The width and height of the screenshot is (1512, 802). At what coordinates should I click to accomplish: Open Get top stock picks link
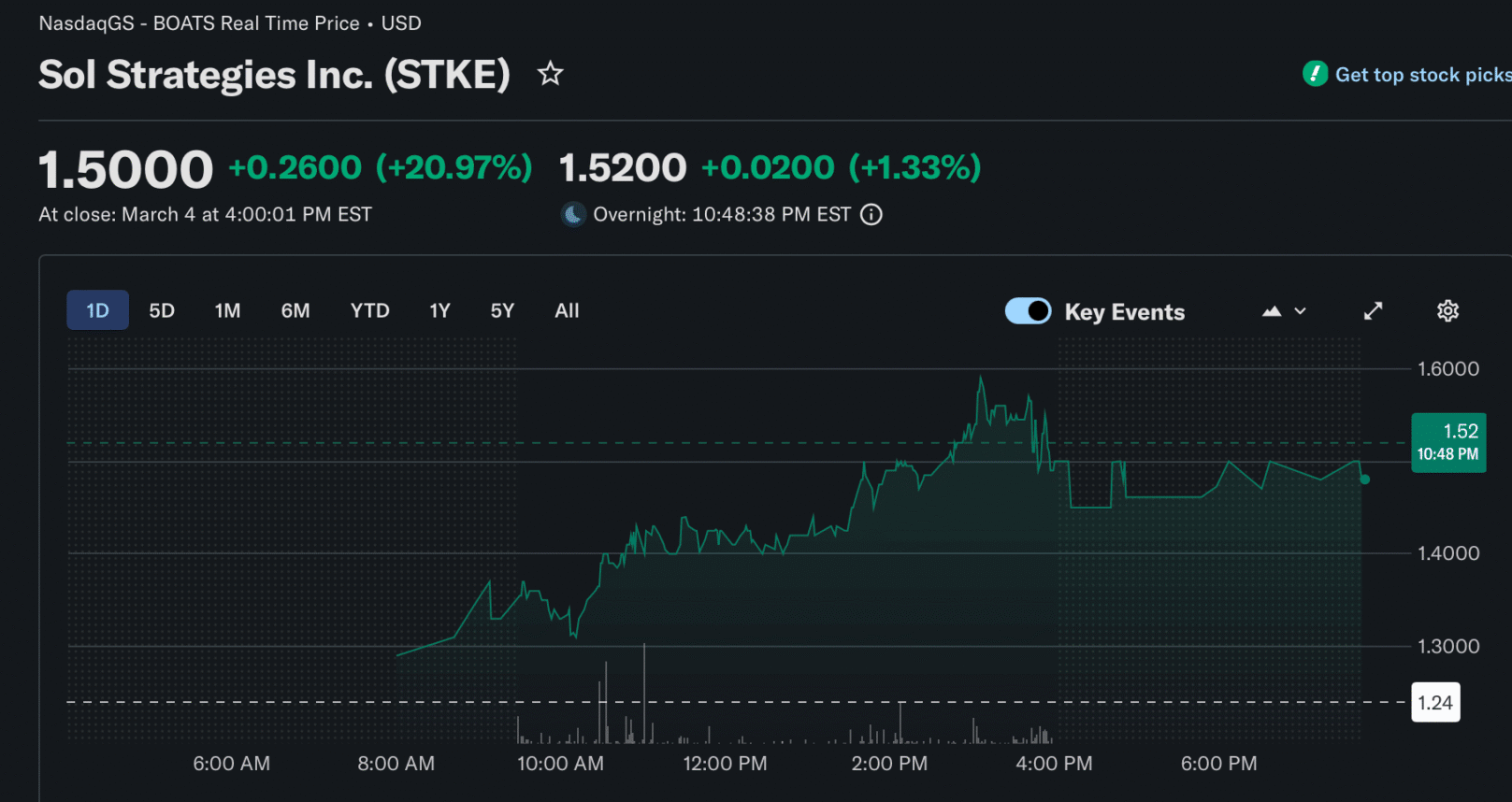(x=1421, y=75)
